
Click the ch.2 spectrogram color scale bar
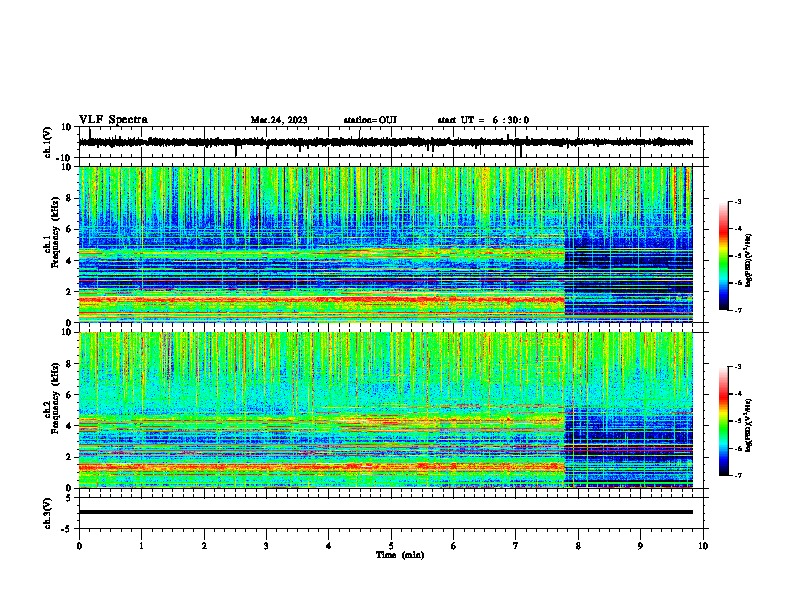click(723, 421)
